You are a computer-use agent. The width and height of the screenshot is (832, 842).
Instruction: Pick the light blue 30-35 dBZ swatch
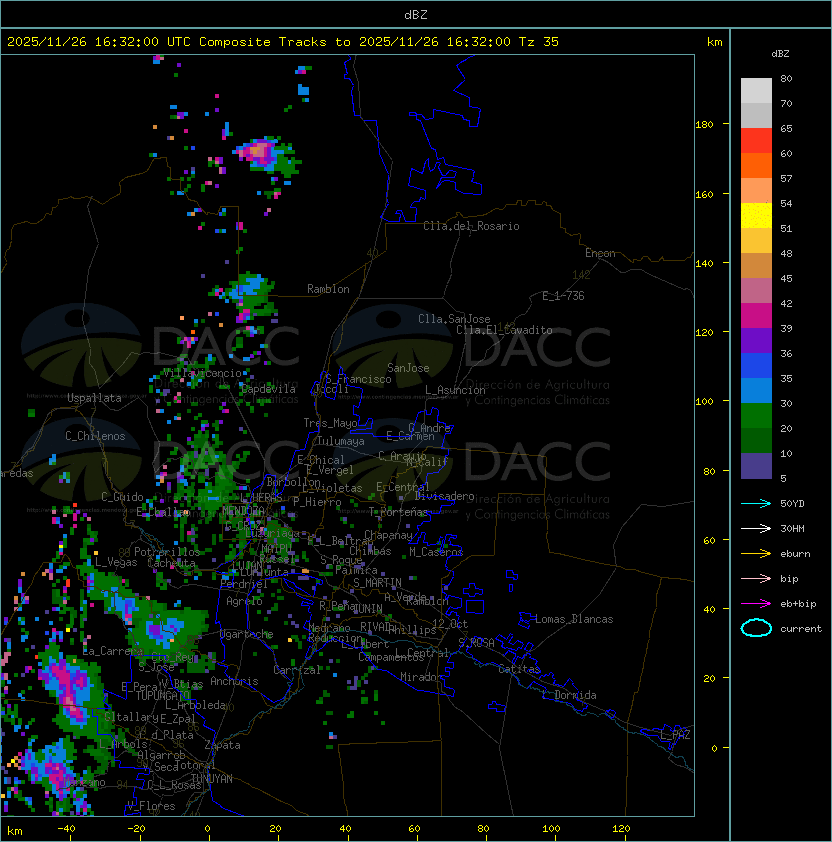tap(756, 390)
